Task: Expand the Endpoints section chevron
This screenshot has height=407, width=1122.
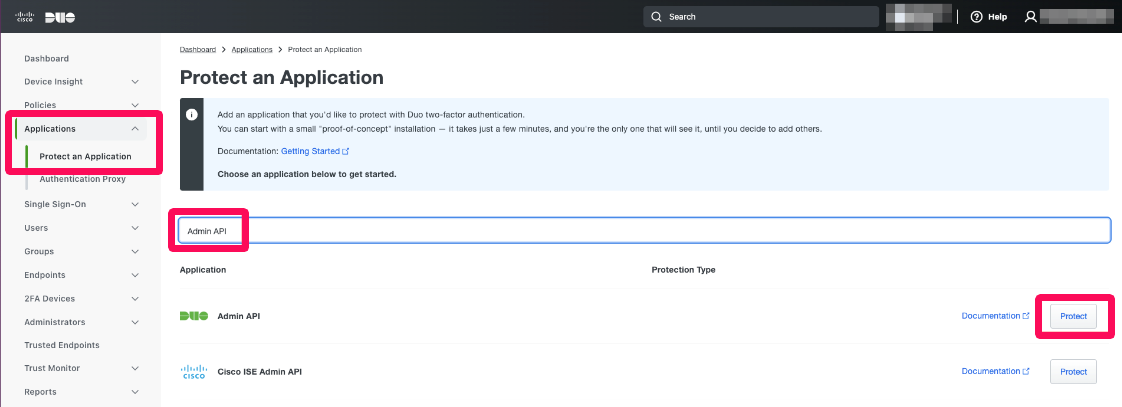Action: coord(135,275)
